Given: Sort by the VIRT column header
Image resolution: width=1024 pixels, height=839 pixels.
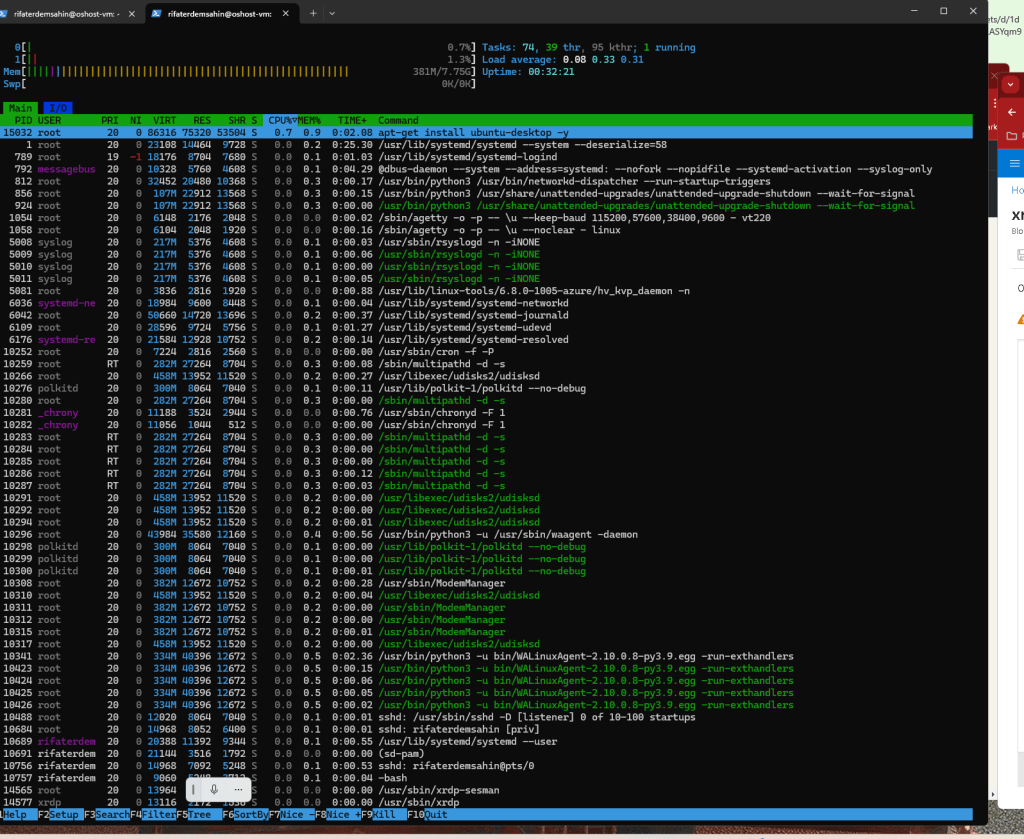Looking at the screenshot, I should (x=165, y=120).
